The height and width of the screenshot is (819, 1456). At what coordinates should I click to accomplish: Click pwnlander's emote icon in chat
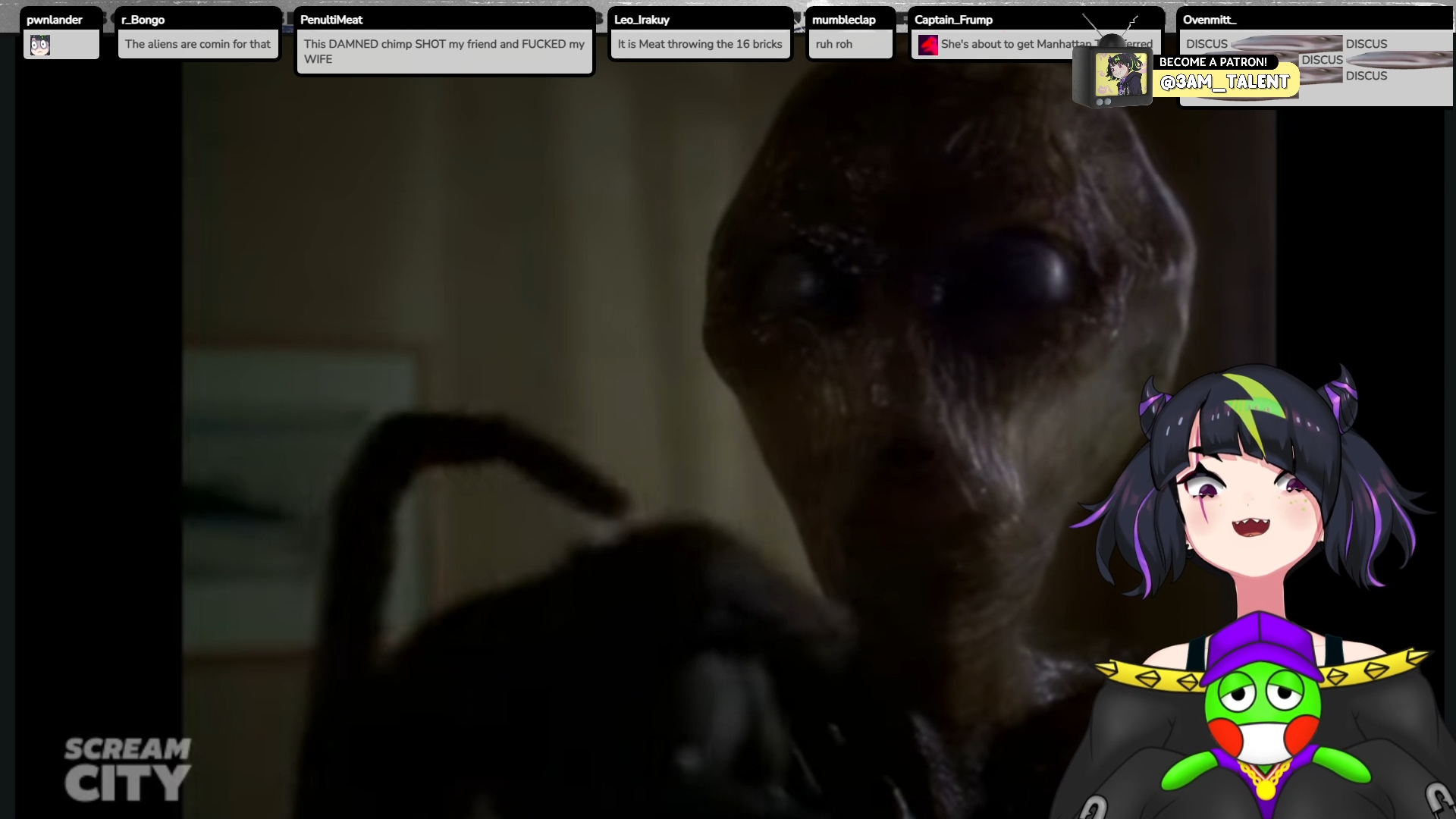tap(40, 45)
